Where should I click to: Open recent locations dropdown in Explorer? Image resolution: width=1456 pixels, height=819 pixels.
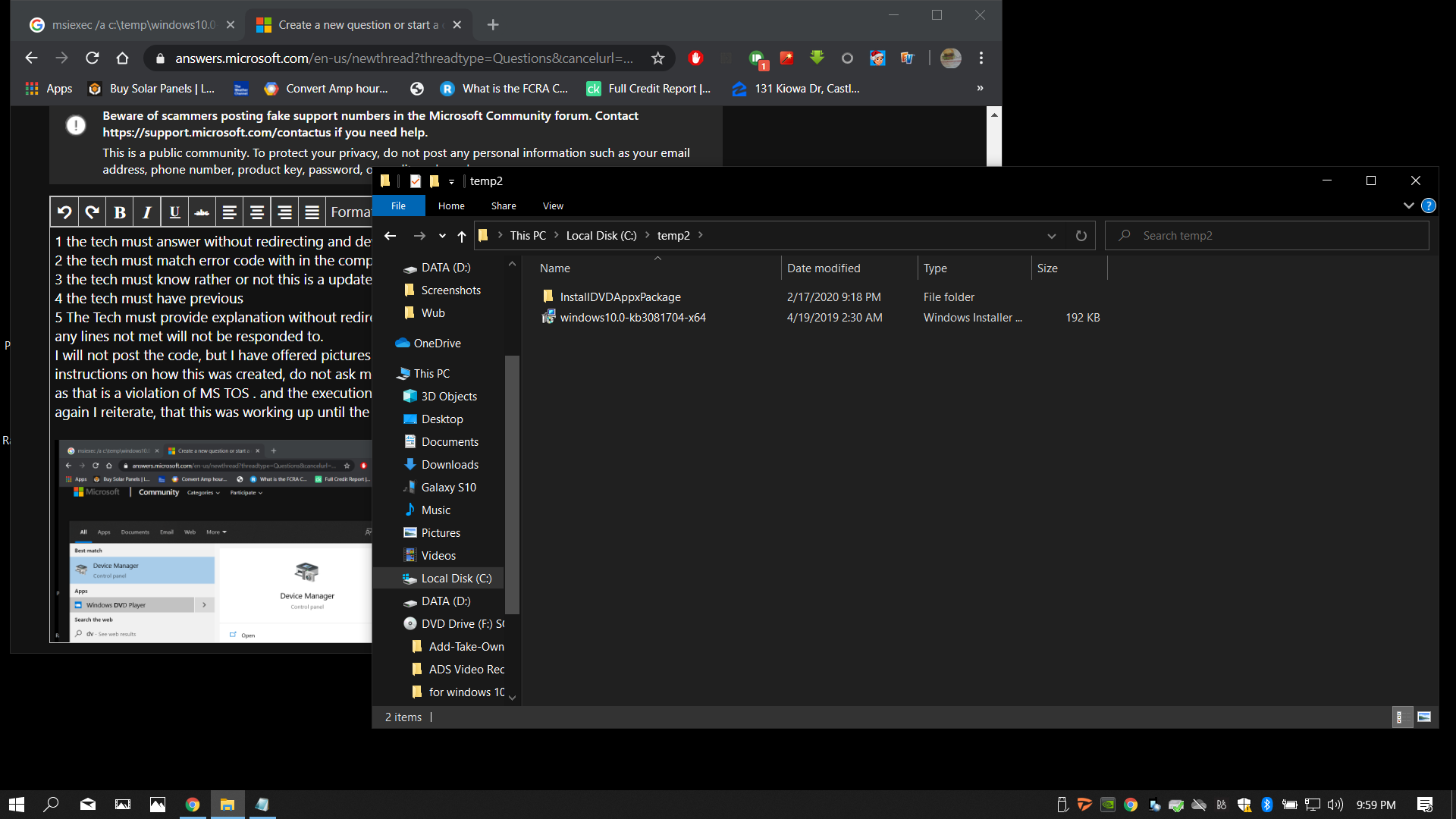[x=442, y=236]
